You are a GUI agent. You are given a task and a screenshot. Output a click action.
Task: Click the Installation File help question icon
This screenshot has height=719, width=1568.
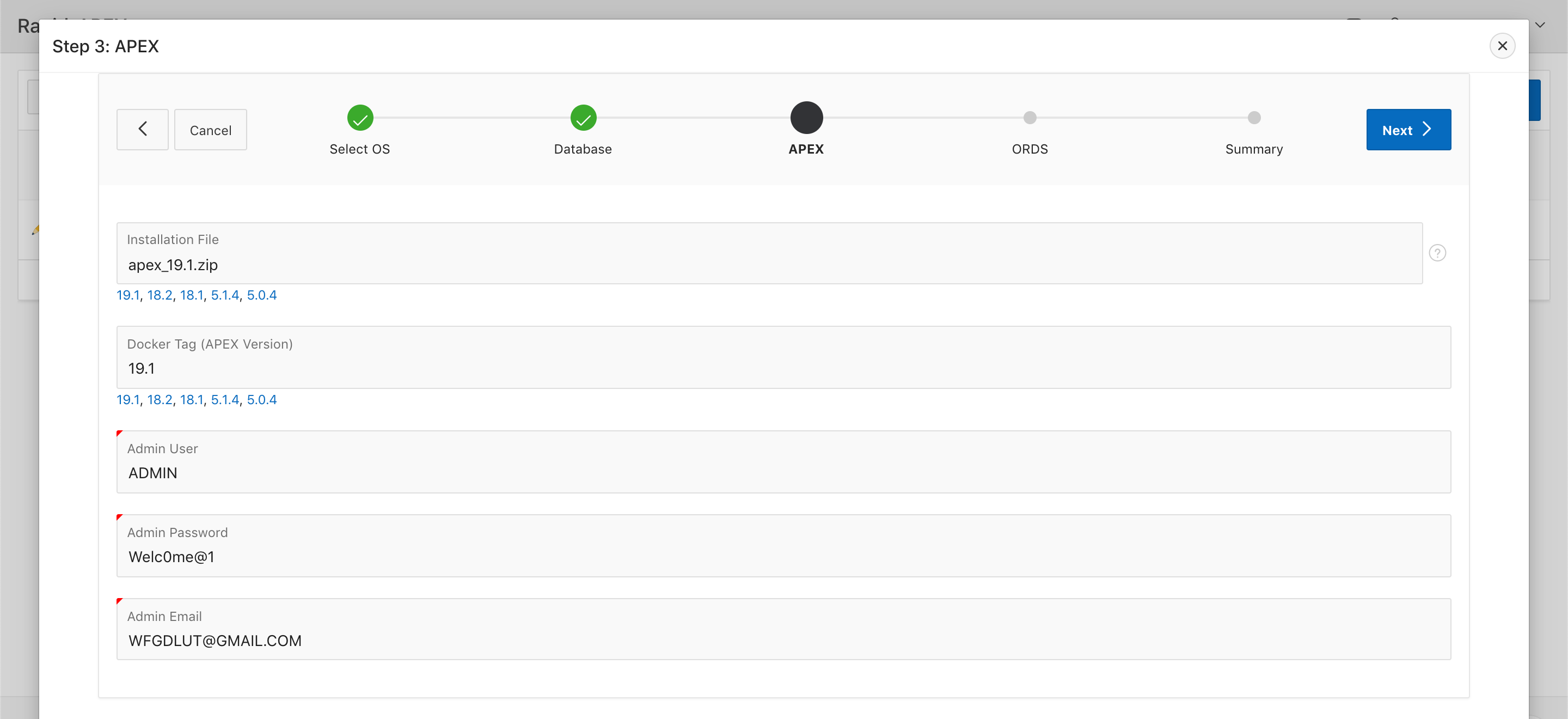click(x=1437, y=253)
